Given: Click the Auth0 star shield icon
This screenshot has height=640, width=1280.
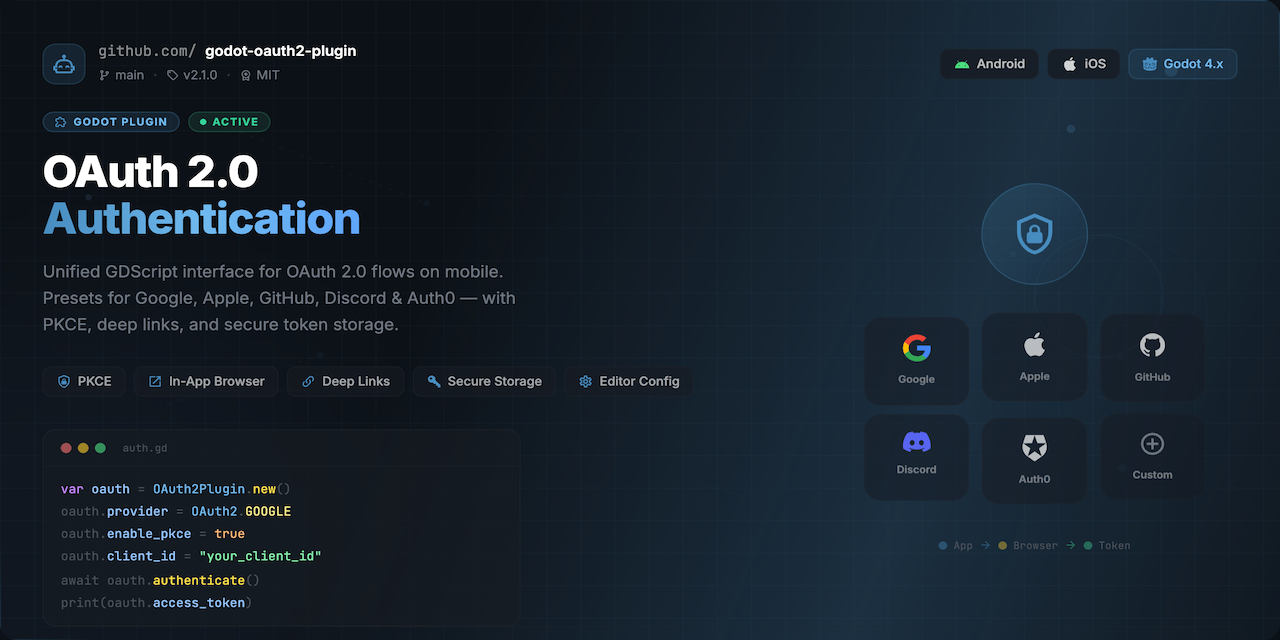Looking at the screenshot, I should pyautogui.click(x=1034, y=448).
